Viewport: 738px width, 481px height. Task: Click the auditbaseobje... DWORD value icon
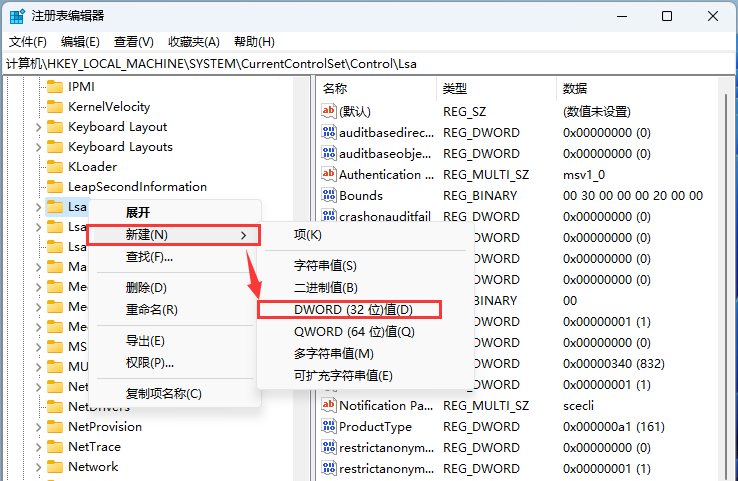click(329, 153)
